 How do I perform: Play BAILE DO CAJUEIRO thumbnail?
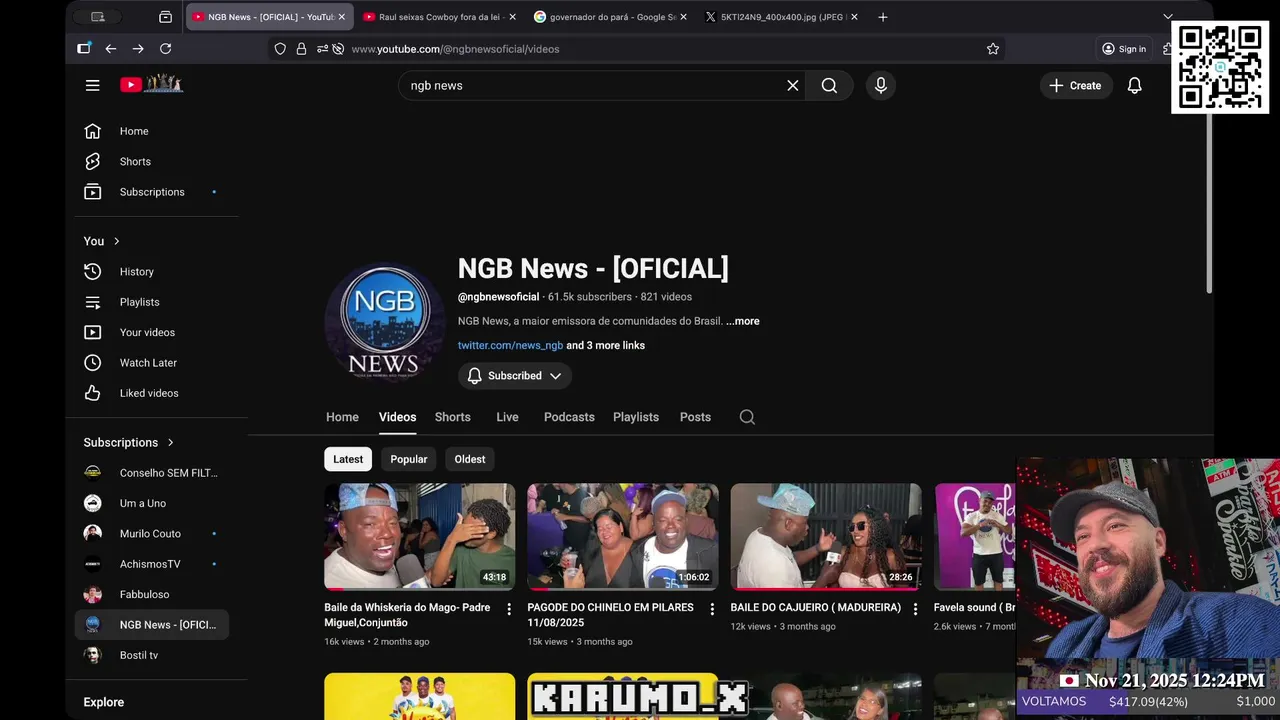826,537
